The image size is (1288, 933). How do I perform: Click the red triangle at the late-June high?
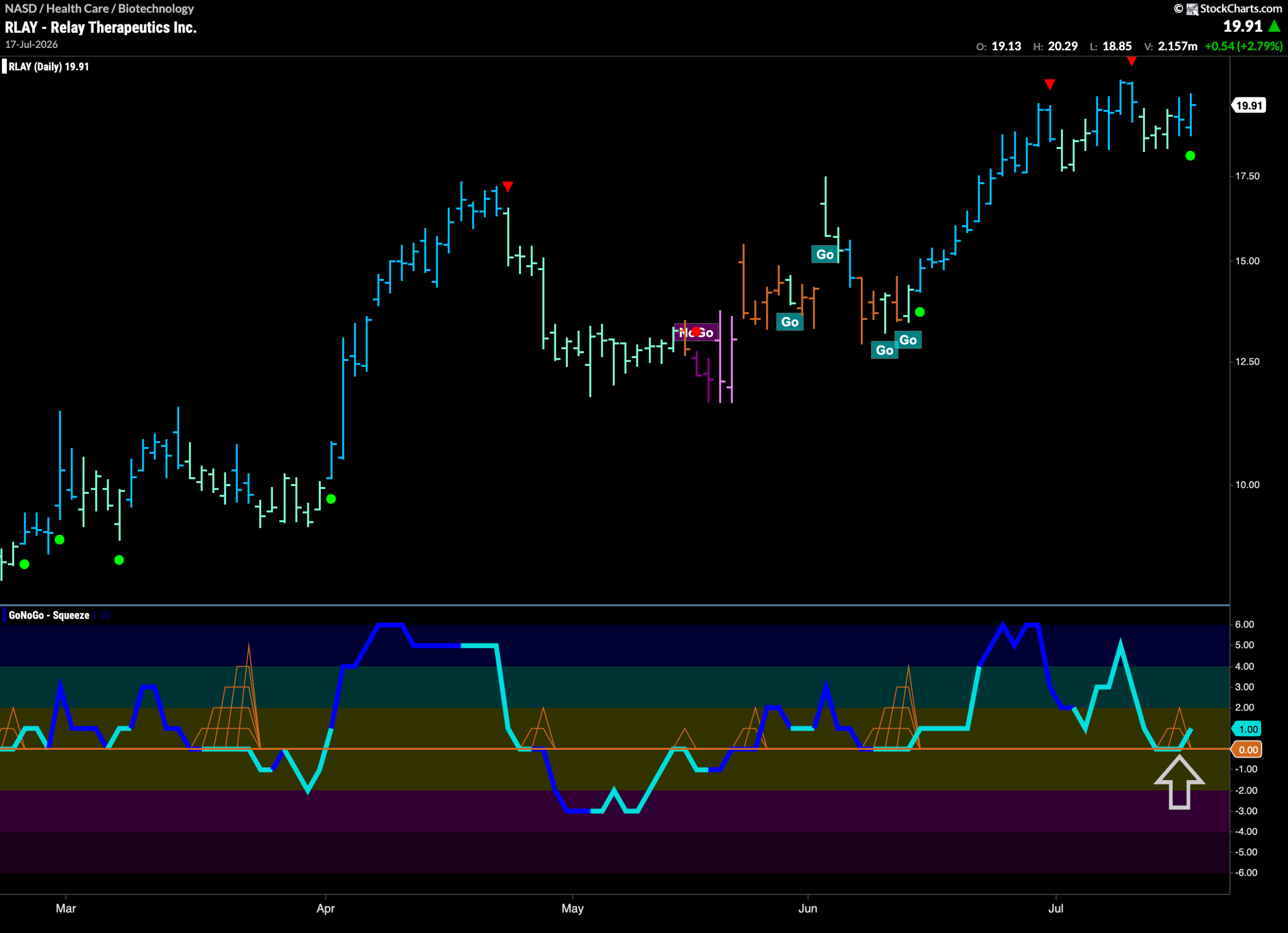pos(1050,85)
